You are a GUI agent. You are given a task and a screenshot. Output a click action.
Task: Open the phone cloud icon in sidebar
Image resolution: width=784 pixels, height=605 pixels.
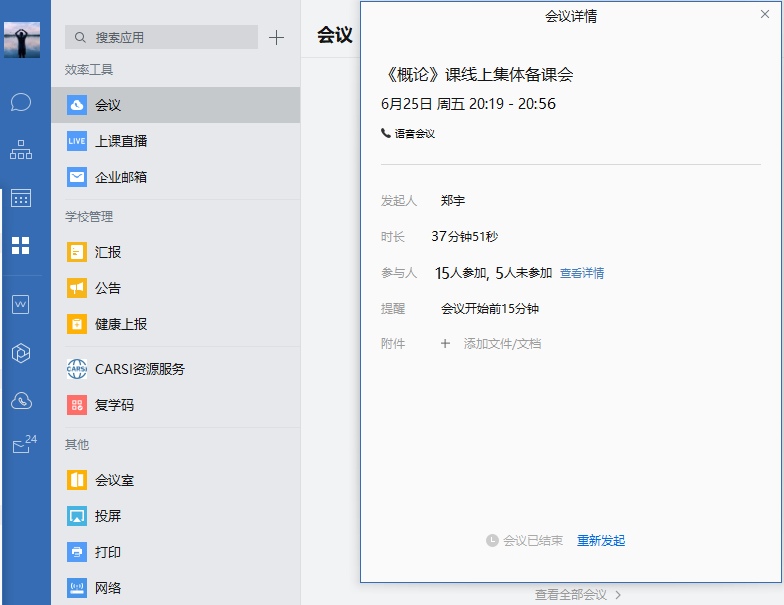click(21, 401)
